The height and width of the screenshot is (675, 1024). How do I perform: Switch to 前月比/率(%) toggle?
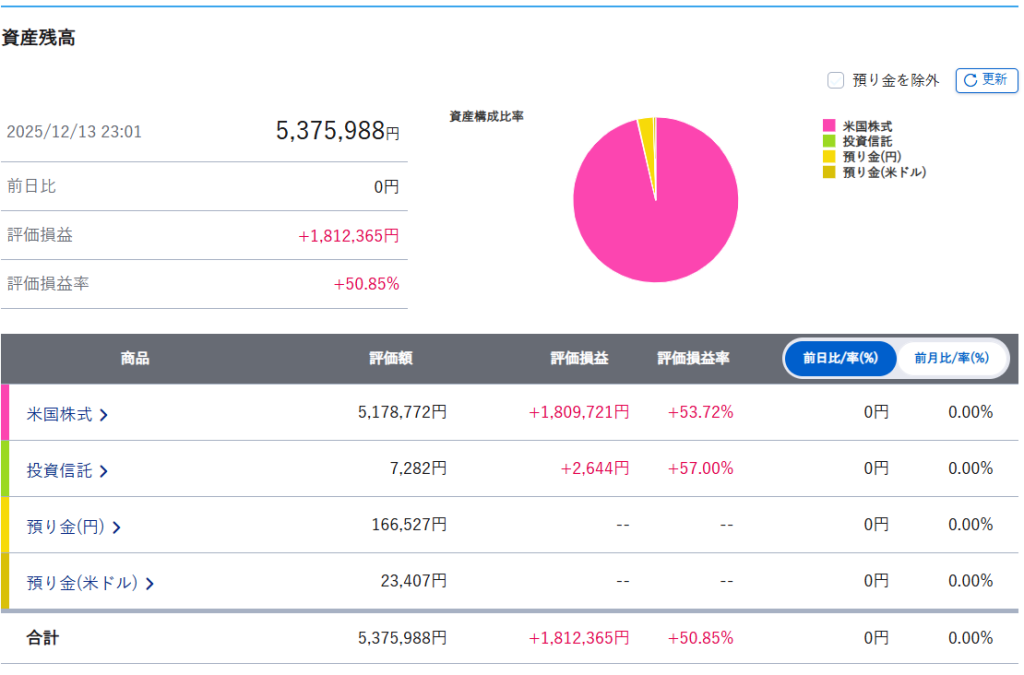click(951, 358)
